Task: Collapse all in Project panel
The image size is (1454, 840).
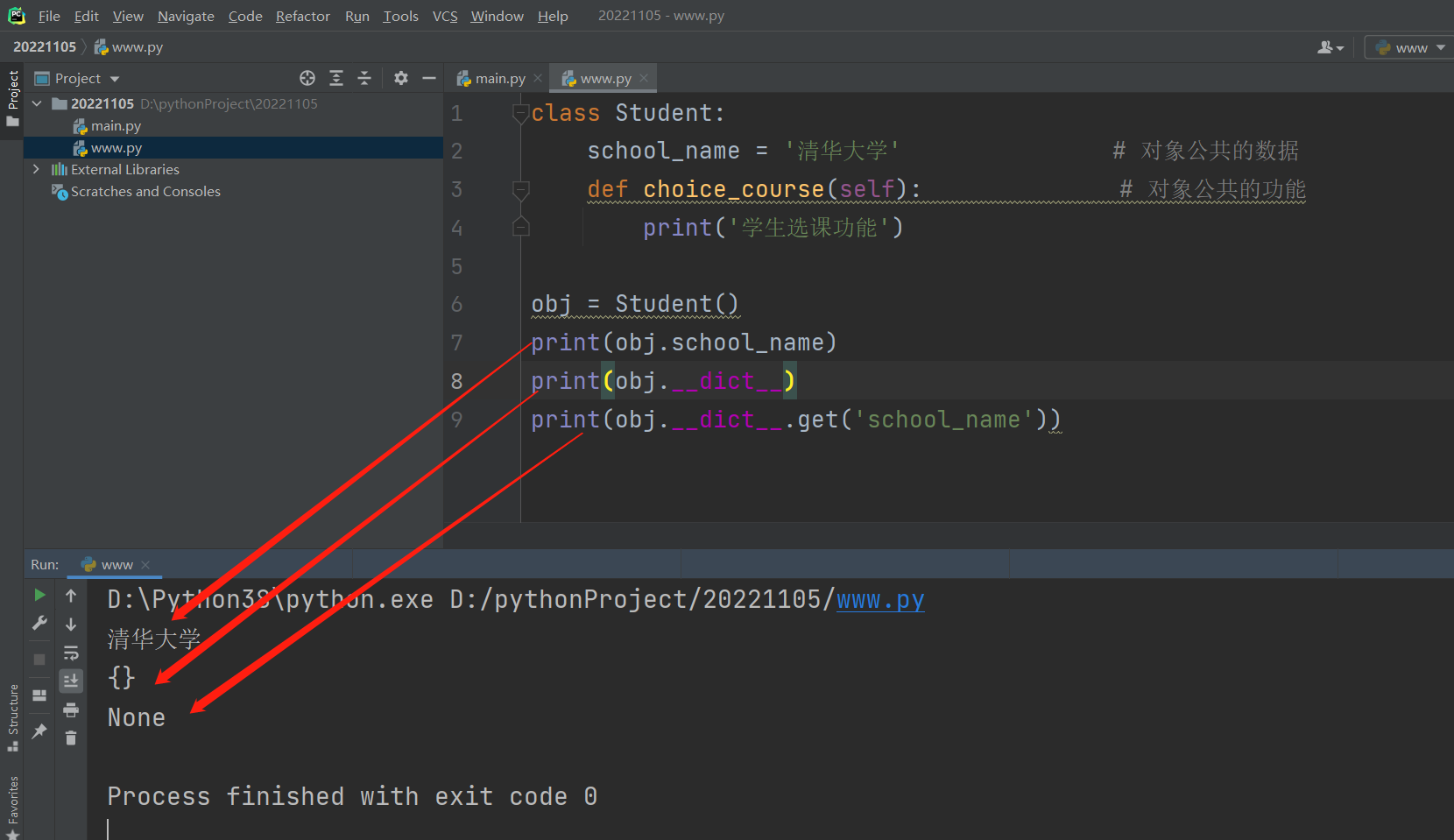Action: tap(364, 79)
